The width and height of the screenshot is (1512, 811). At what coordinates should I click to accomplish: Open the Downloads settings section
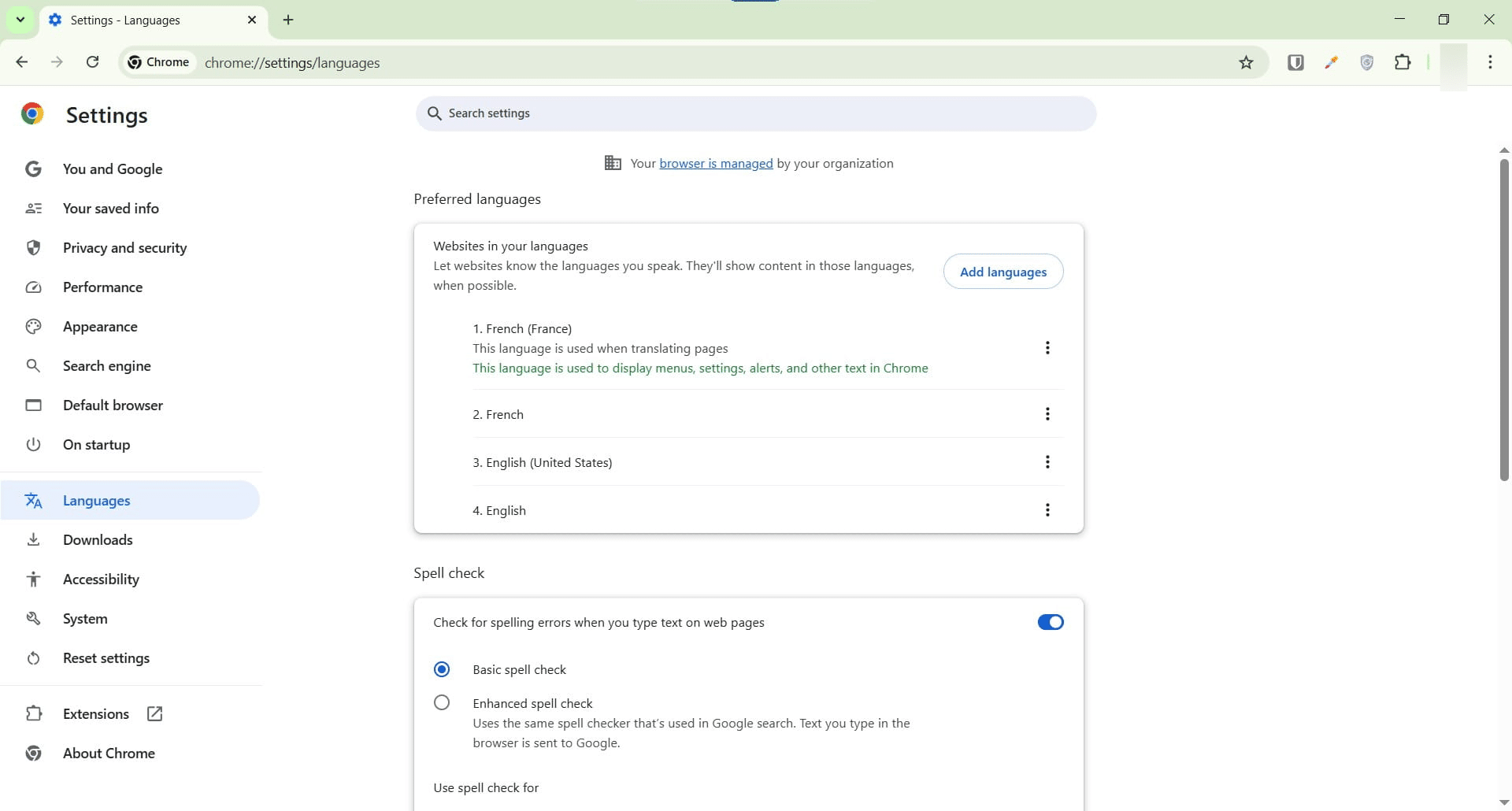click(x=98, y=540)
